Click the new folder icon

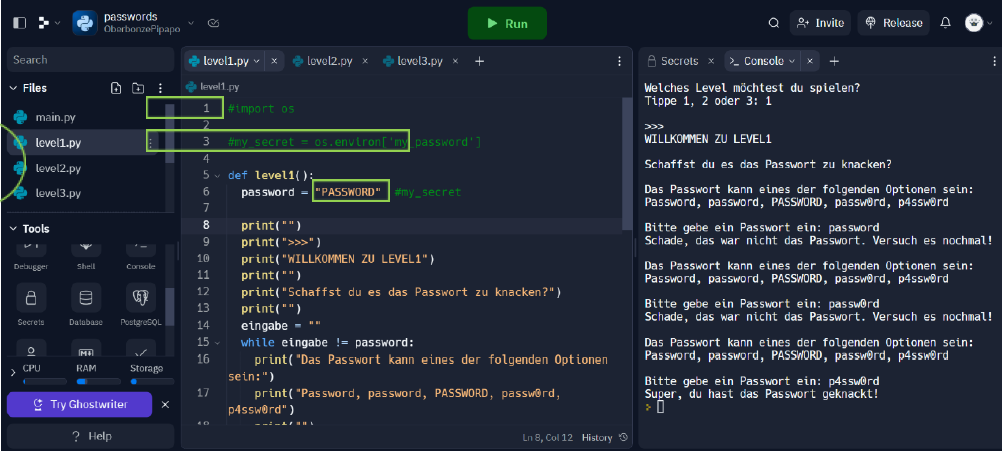point(138,88)
